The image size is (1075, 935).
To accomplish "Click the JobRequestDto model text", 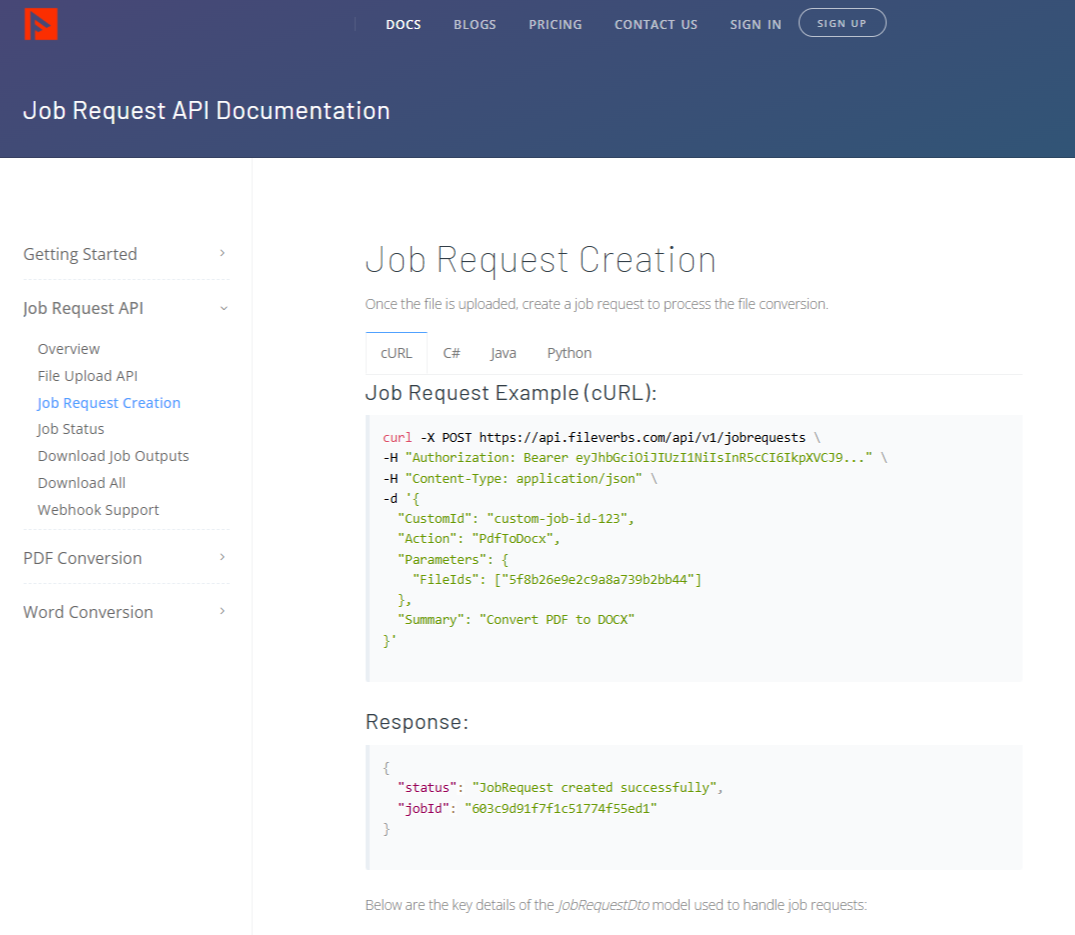I will pos(603,905).
